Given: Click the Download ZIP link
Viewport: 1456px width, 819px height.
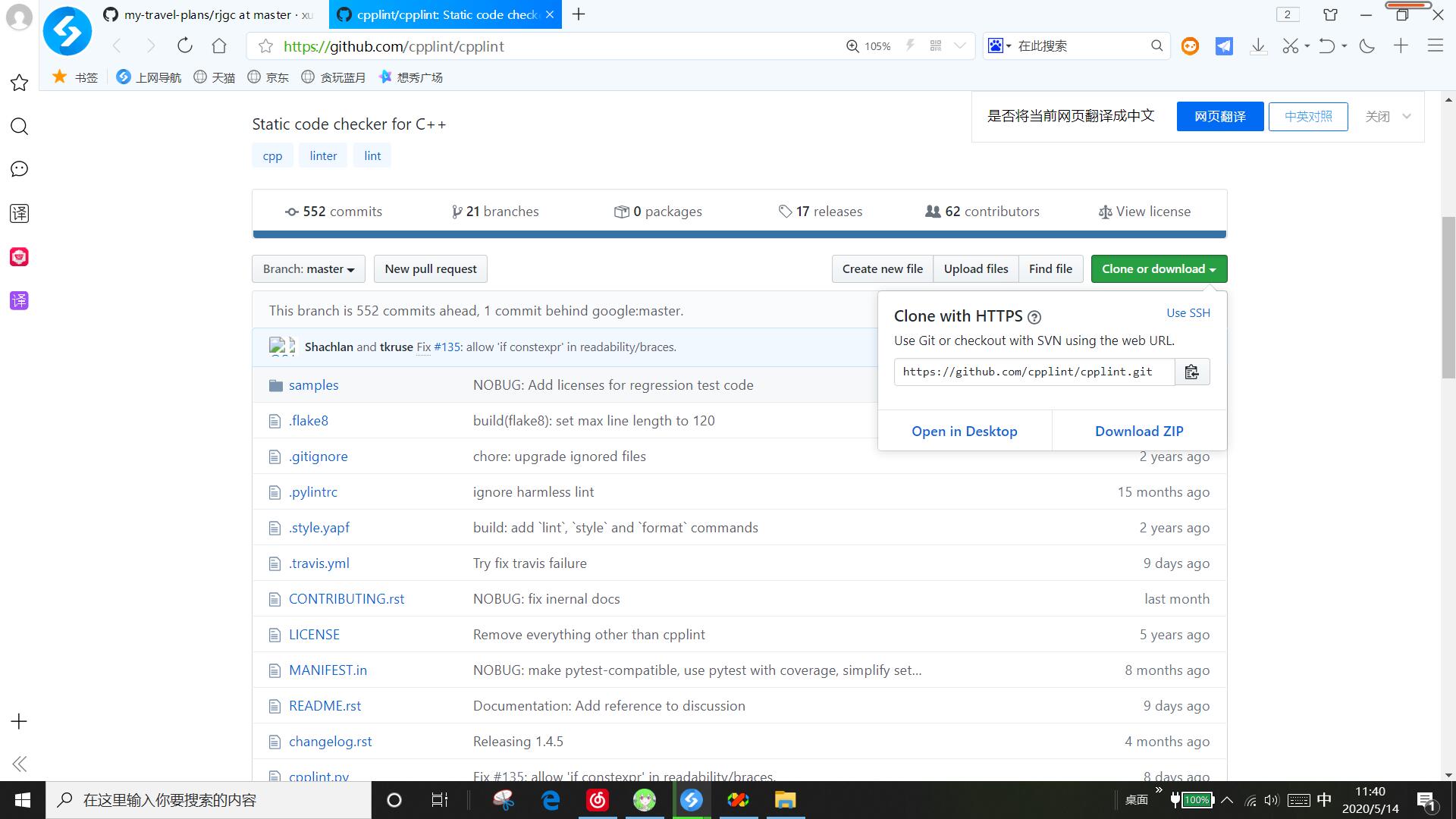Looking at the screenshot, I should tap(1138, 431).
